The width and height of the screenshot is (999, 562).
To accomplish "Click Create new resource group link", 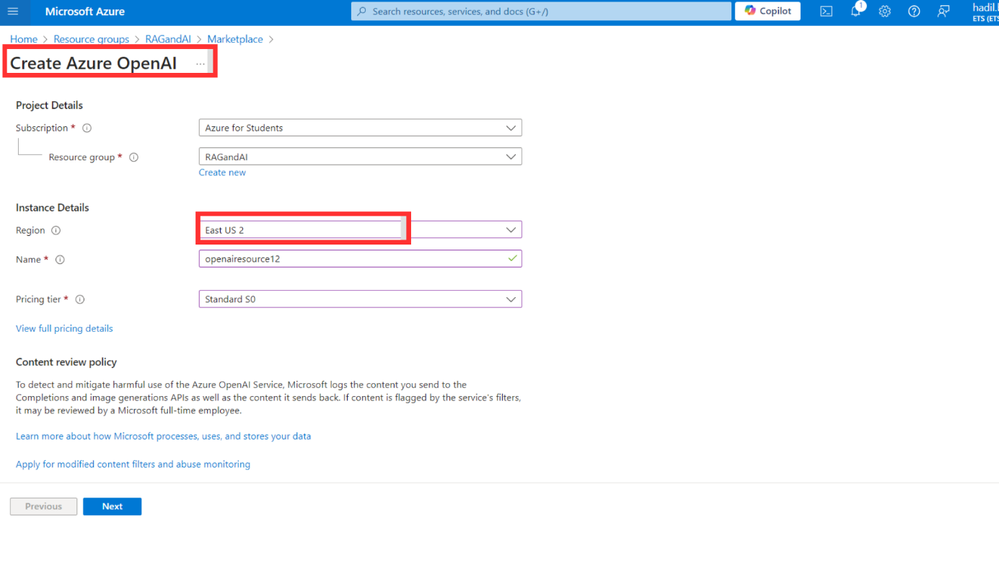I will pyautogui.click(x=222, y=173).
